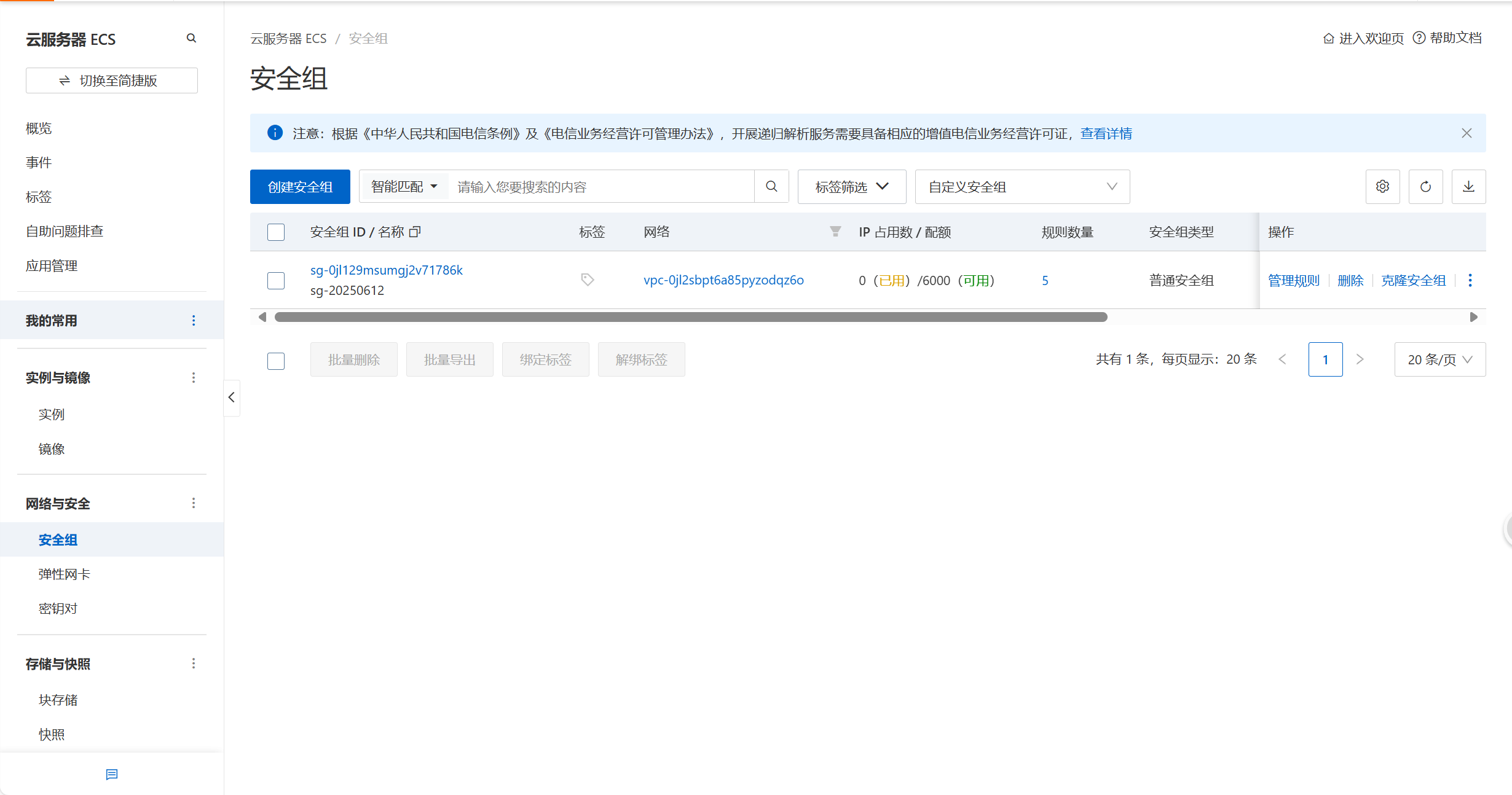Click the sidebar search magnifier icon

(x=191, y=38)
